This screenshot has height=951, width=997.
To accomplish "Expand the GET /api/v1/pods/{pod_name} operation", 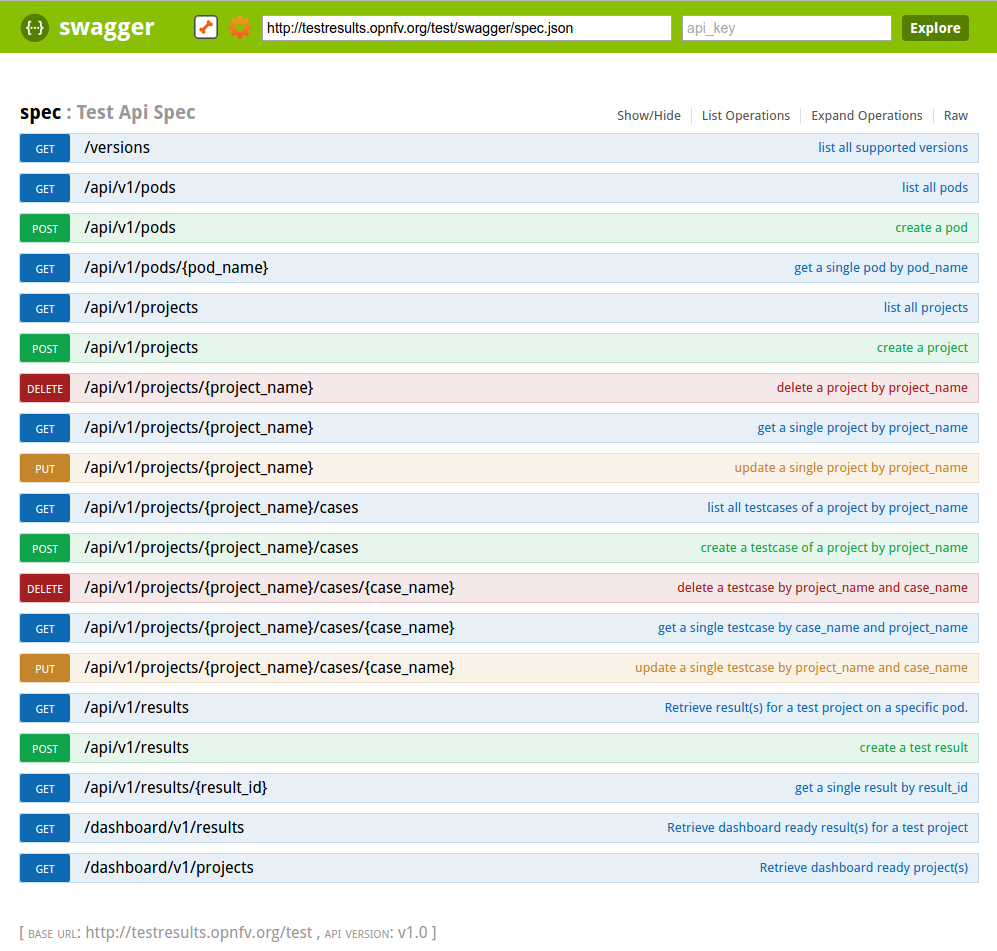I will coord(176,268).
